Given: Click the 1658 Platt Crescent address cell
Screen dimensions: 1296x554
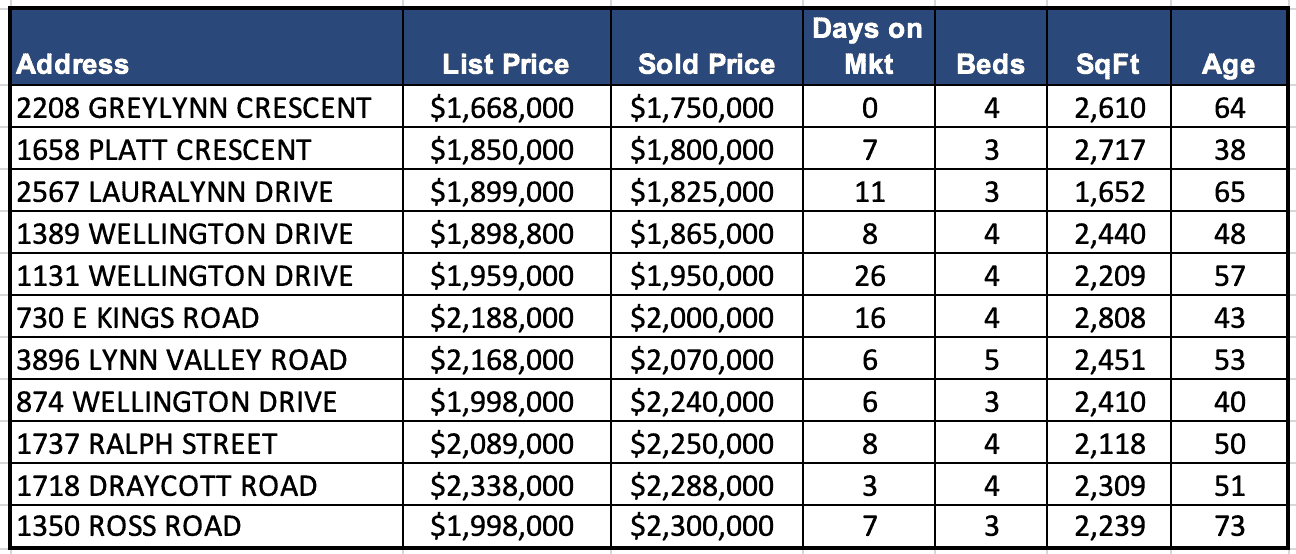Looking at the screenshot, I should [x=164, y=150].
